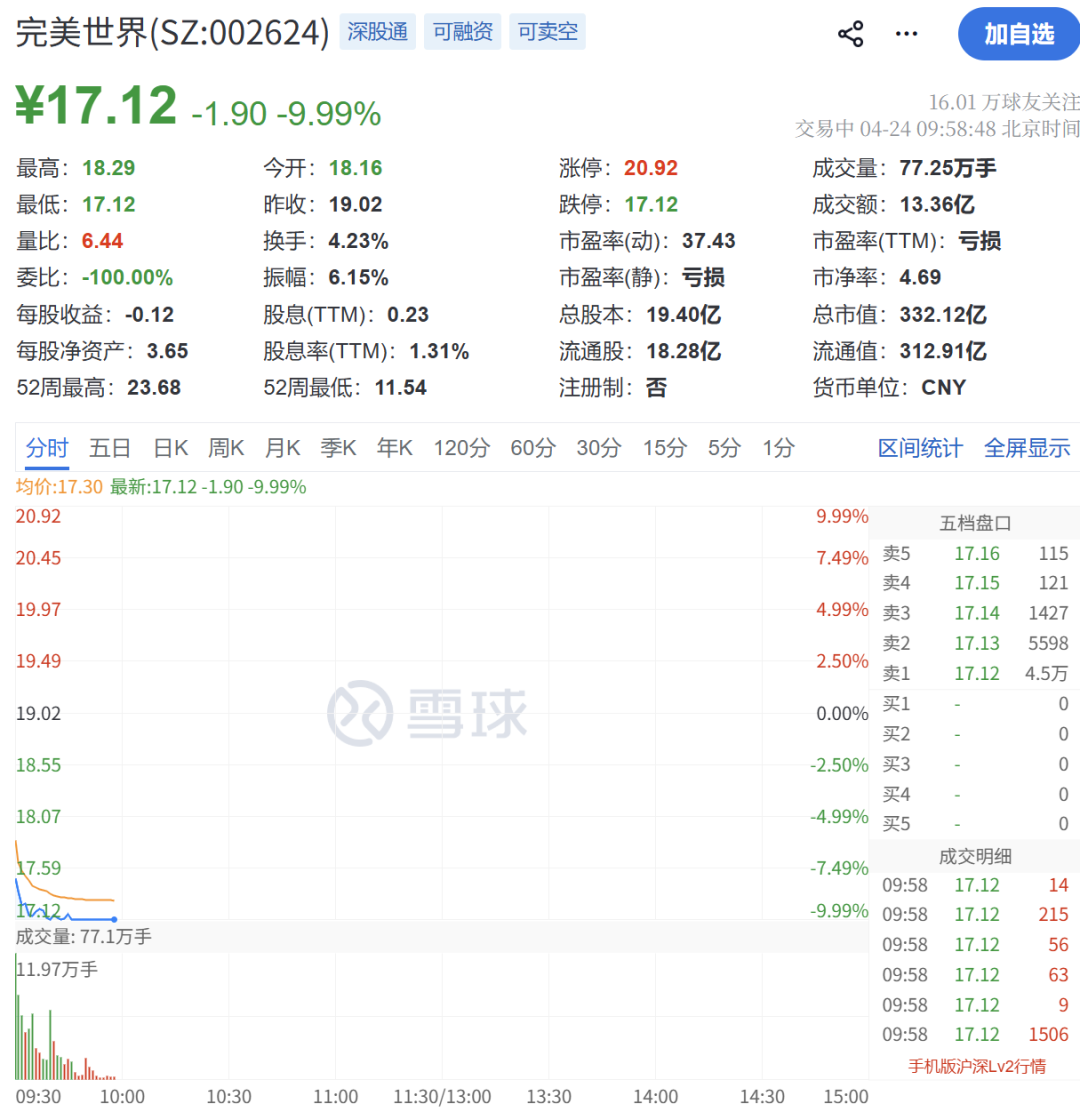
Task: Select the 月K monthly chart tab
Action: click(283, 448)
